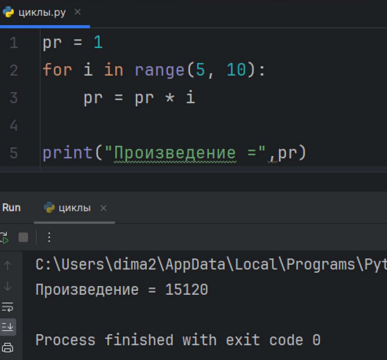Print the console output
Image resolution: width=387 pixels, height=360 pixels.
8,348
